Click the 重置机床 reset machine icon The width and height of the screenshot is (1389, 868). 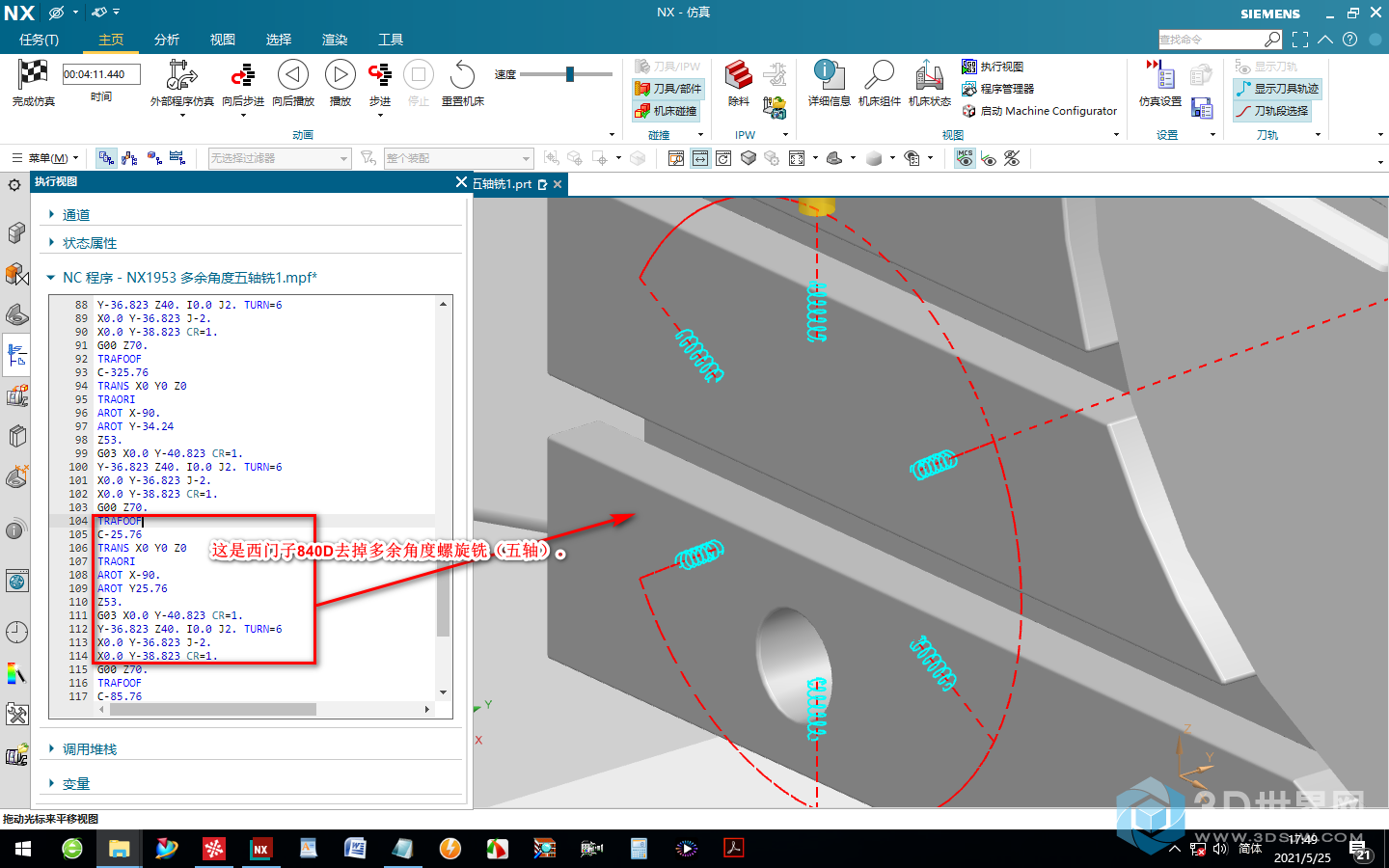coord(463,74)
